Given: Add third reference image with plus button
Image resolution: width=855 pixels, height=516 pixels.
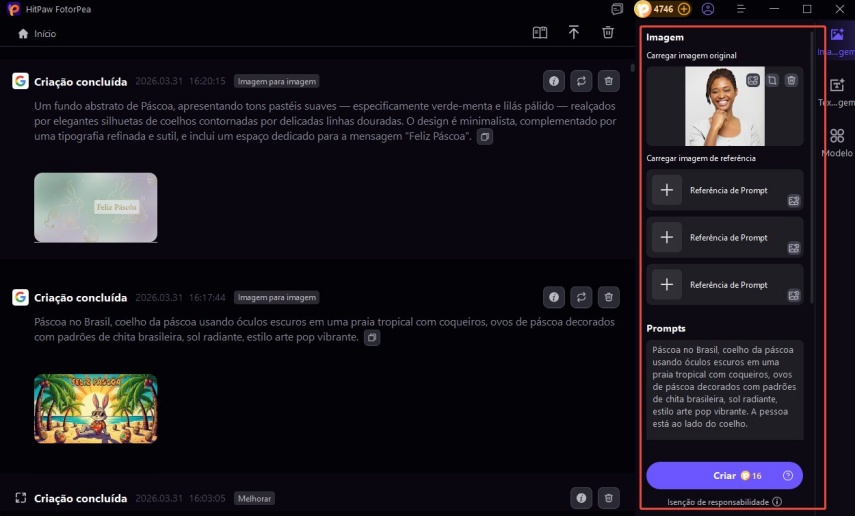Looking at the screenshot, I should coord(667,284).
